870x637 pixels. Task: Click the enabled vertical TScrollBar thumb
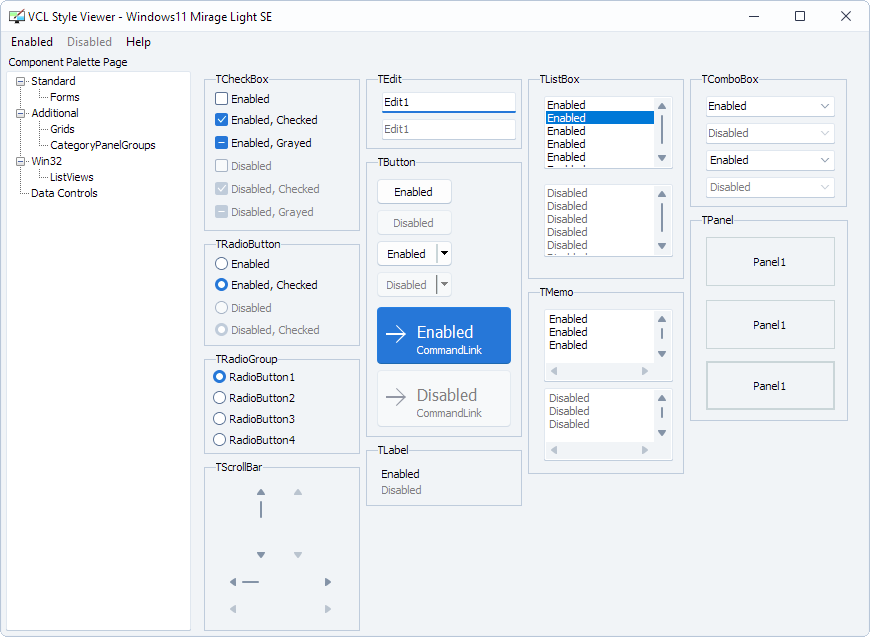click(x=261, y=509)
